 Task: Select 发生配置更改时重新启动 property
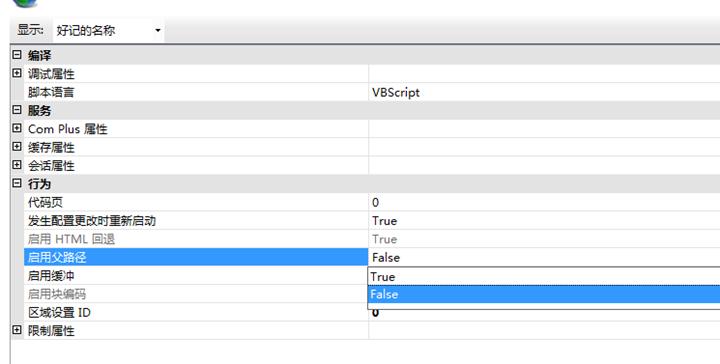[196, 220]
